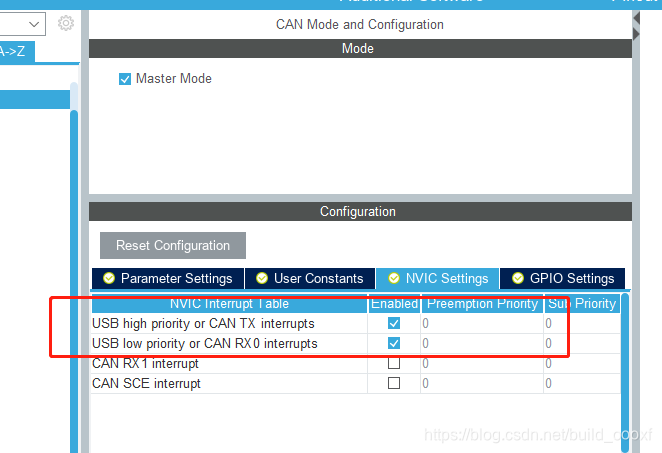Click the collapse arrow at panel's top right
Viewport: 662px width, 453px height.
point(637,19)
